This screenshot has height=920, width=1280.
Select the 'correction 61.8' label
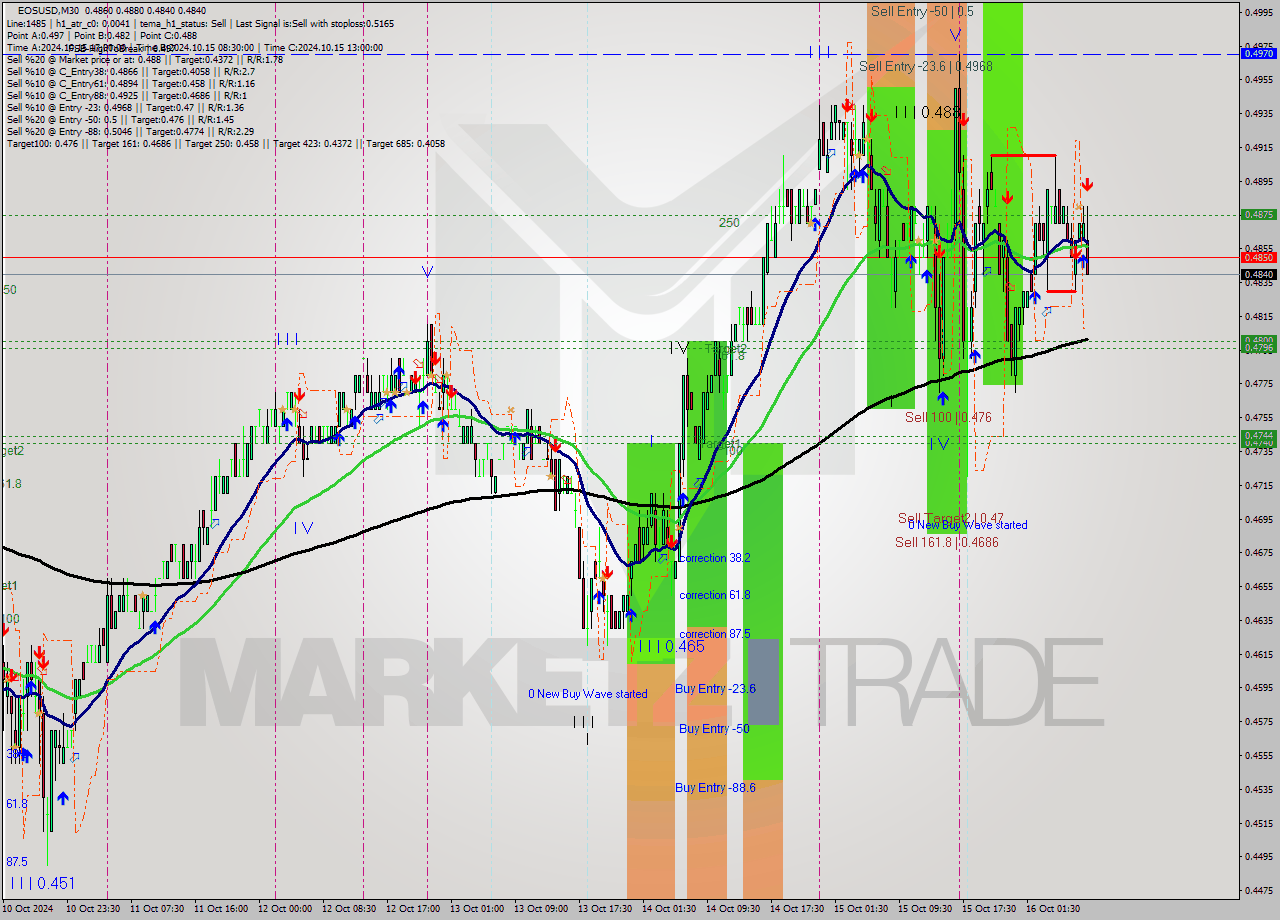click(714, 595)
